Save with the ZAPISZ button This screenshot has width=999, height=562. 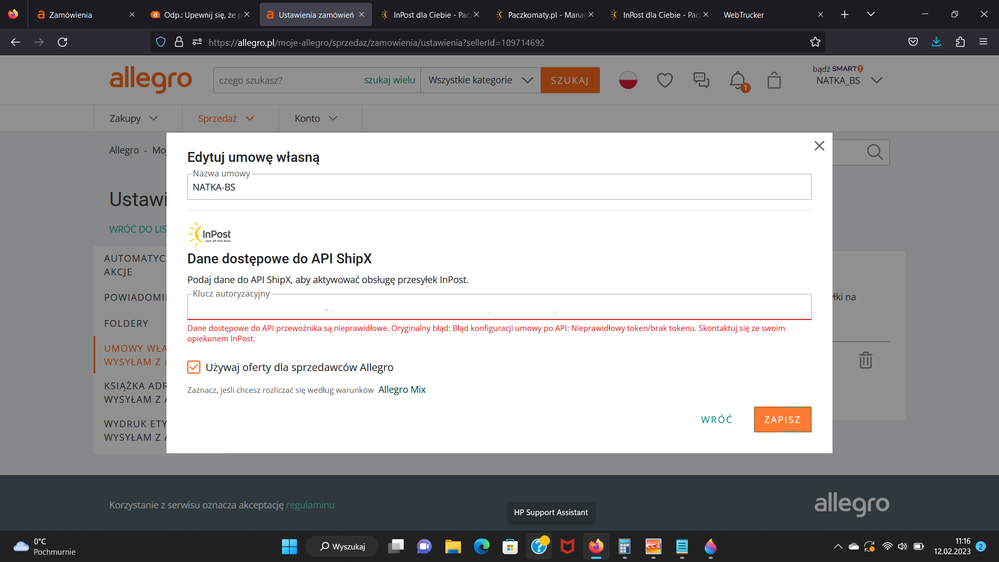782,419
